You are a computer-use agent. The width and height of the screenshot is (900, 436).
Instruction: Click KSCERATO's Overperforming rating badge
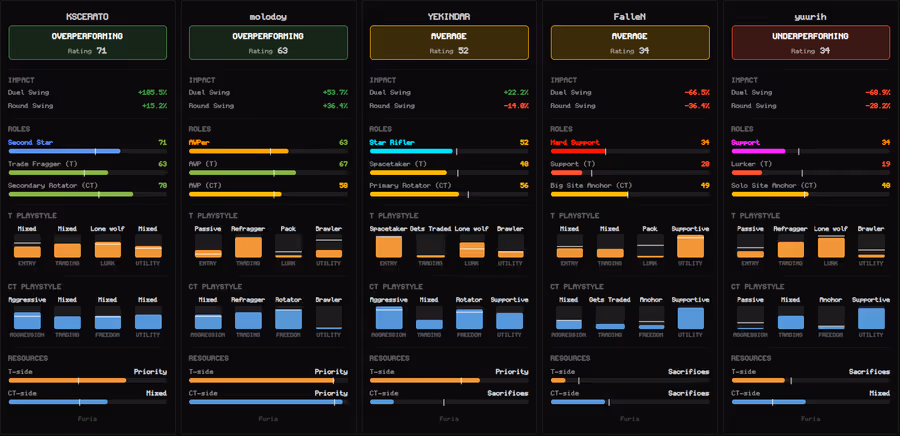point(87,42)
